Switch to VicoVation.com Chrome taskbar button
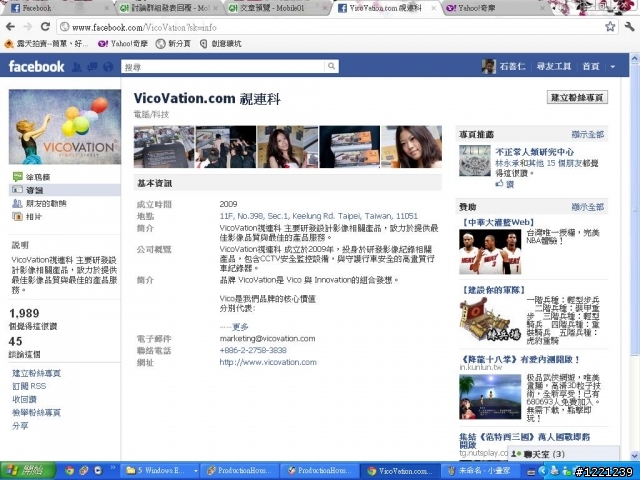 (x=401, y=471)
